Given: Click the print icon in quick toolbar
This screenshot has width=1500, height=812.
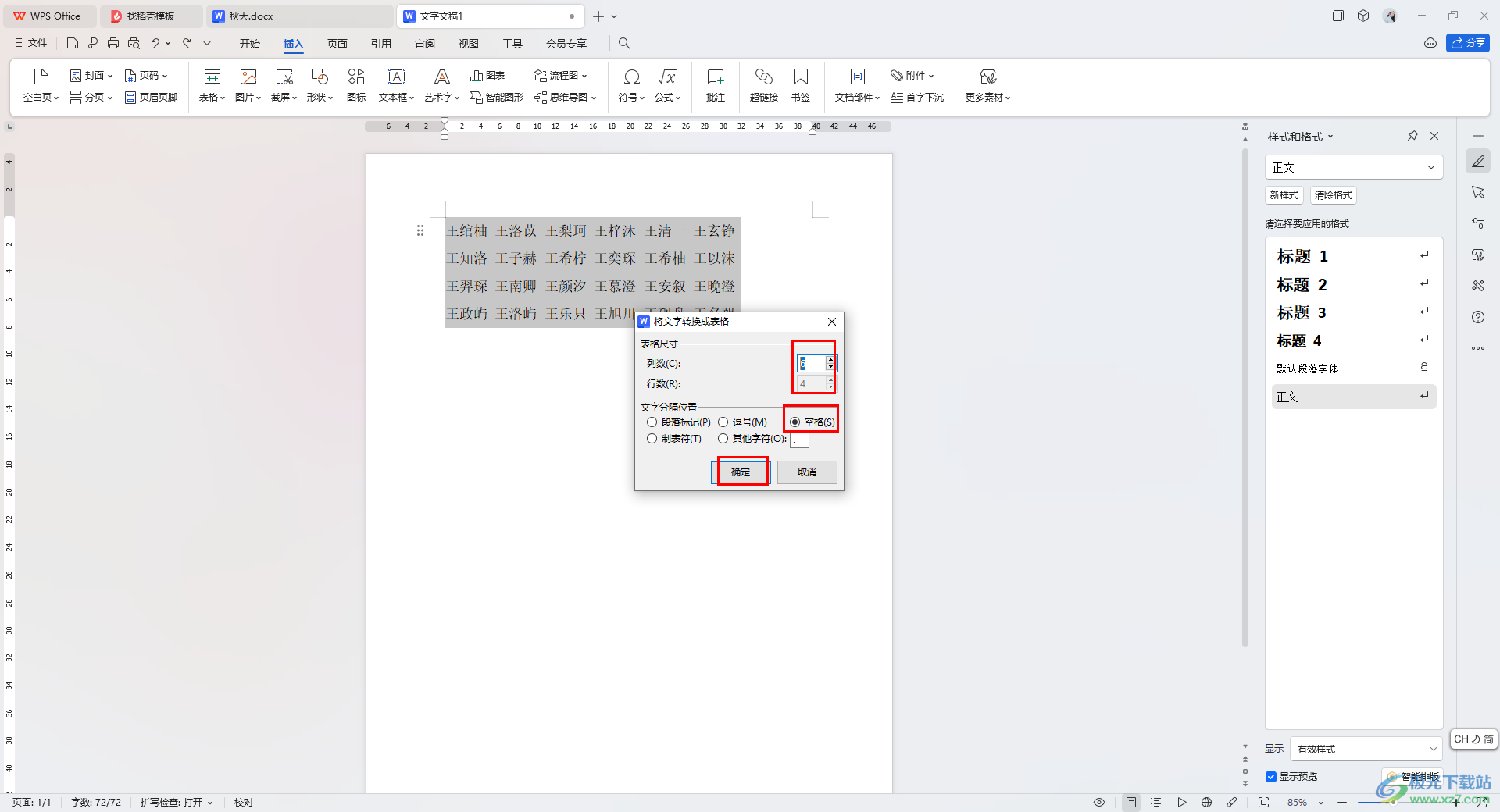Looking at the screenshot, I should pos(113,44).
